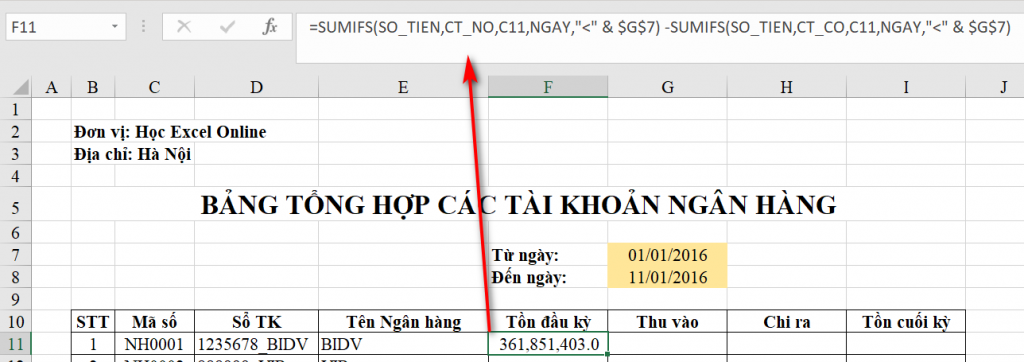Image resolution: width=1024 pixels, height=362 pixels.
Task: Open the Insert Function fx dialog
Action: point(270,27)
